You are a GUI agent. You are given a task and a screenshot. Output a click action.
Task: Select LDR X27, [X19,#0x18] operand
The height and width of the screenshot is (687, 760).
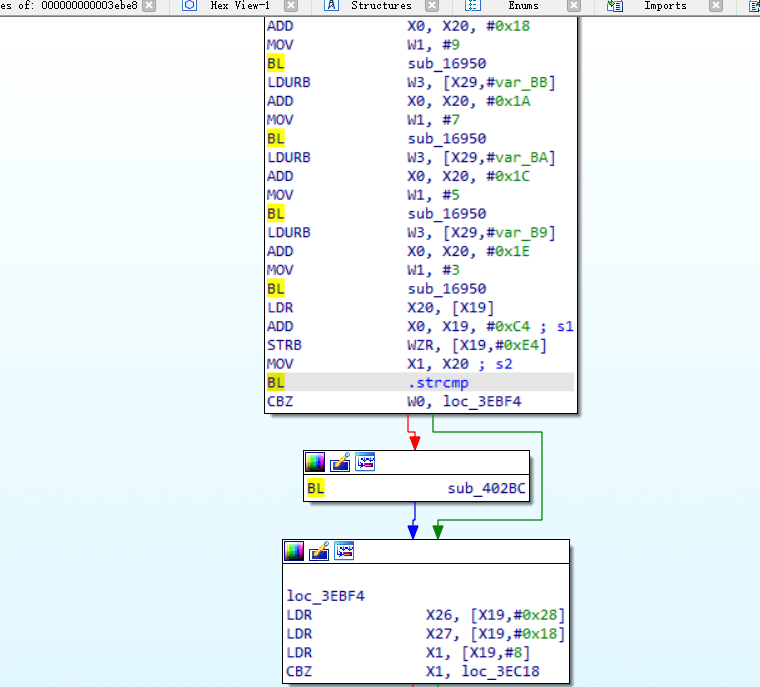coord(495,634)
